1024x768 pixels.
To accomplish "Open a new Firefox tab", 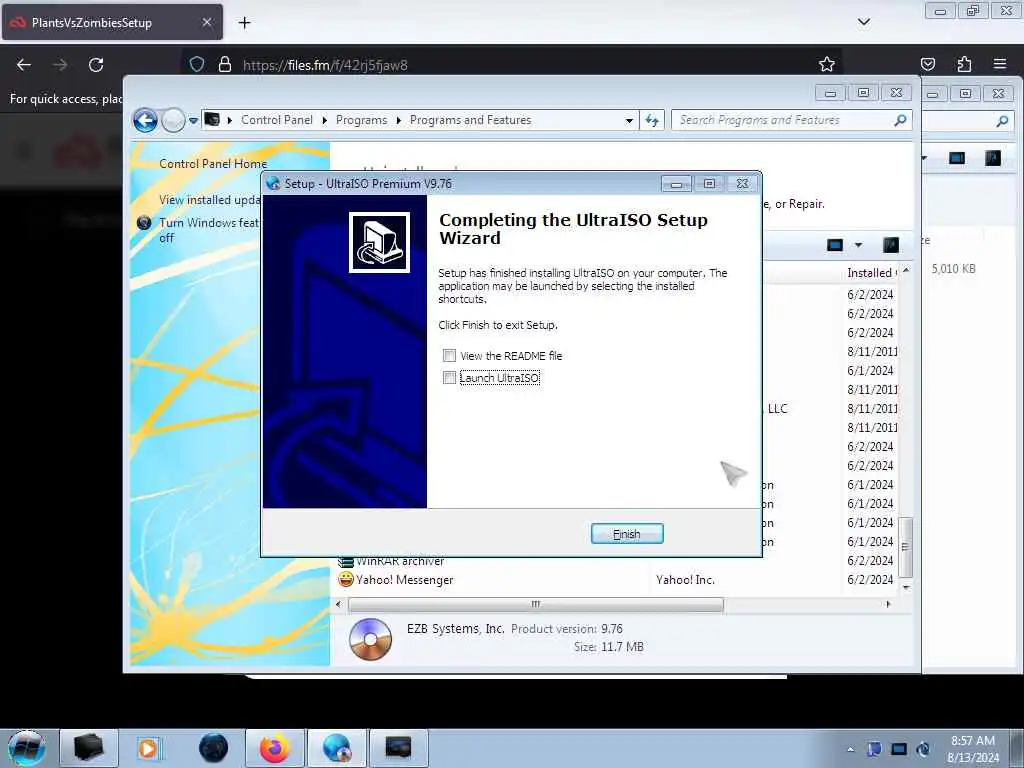I will [244, 23].
